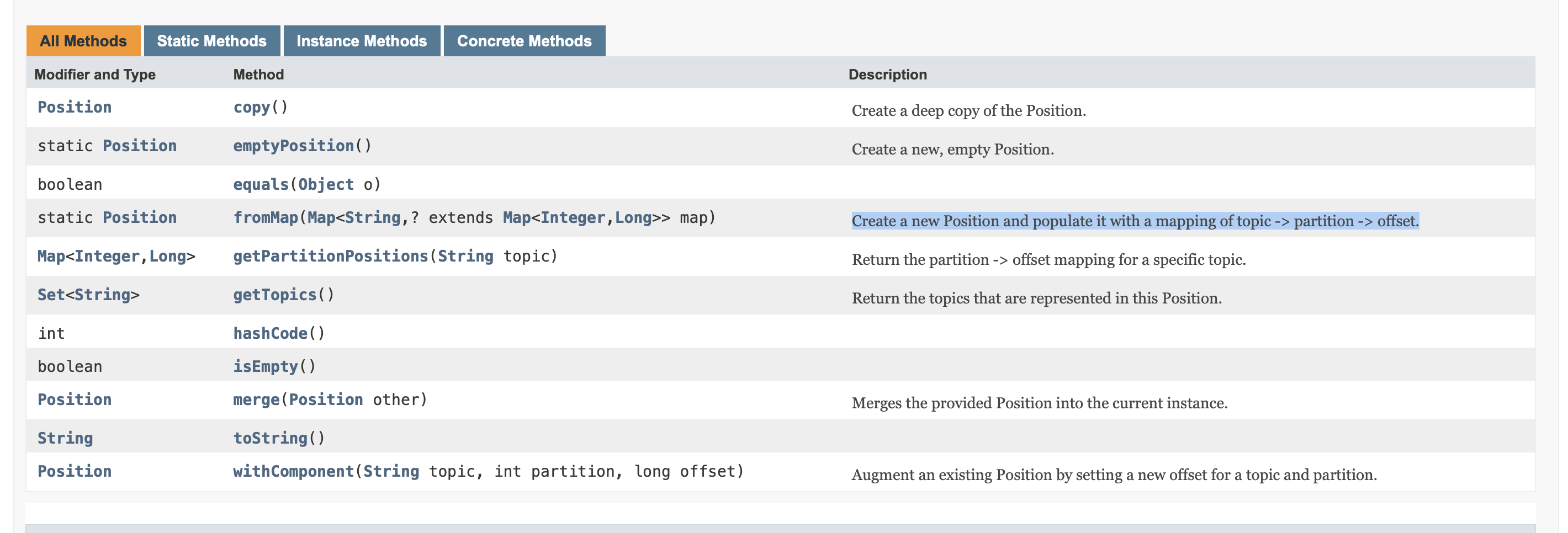Open the merge method link
Viewport: 1568px width, 533px height.
click(x=256, y=399)
